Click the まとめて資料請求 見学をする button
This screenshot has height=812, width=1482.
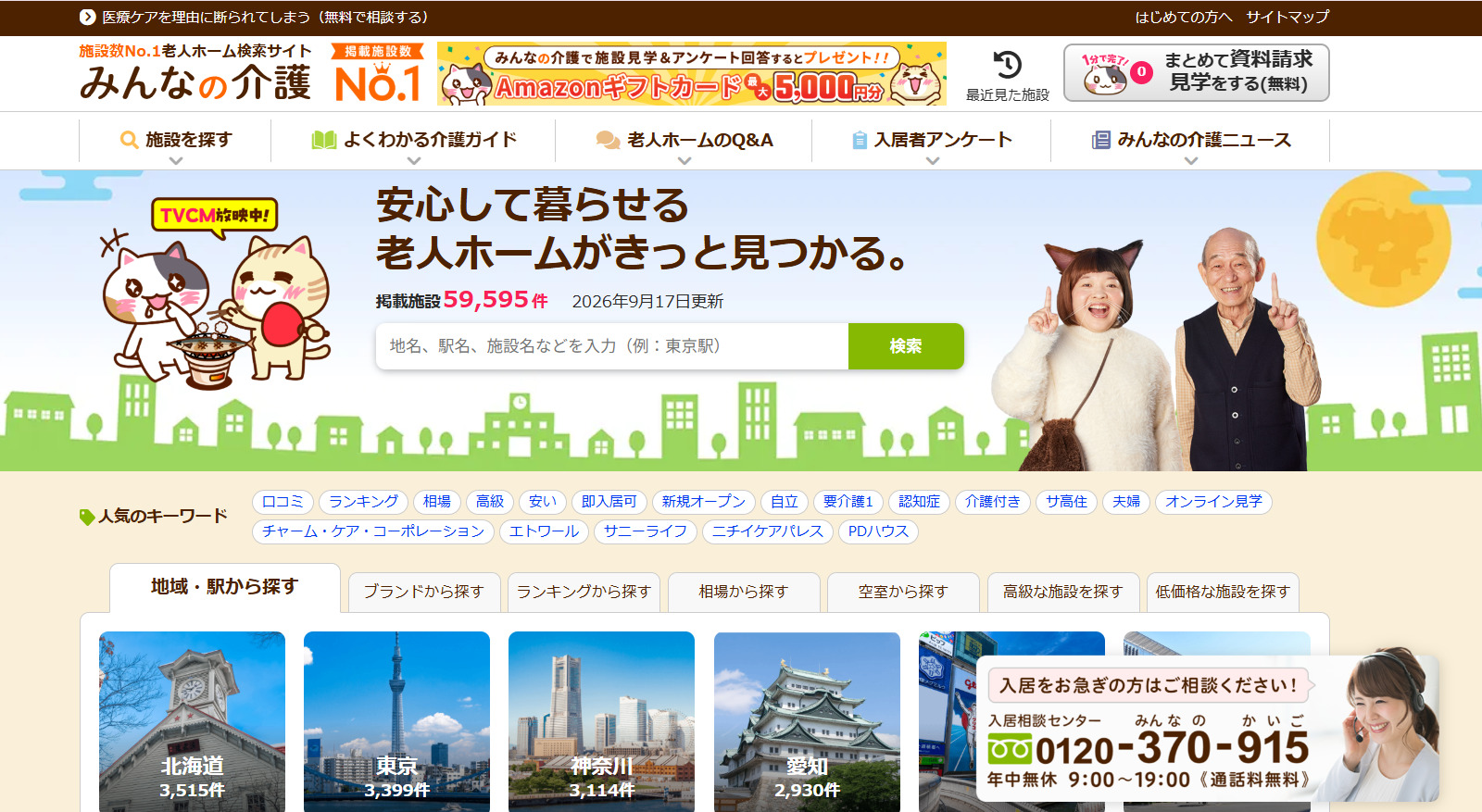point(1197,72)
